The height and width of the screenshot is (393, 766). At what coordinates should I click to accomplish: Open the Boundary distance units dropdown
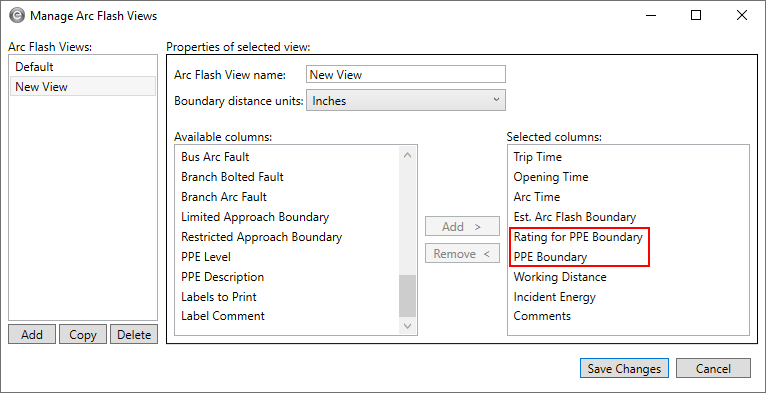[x=405, y=100]
